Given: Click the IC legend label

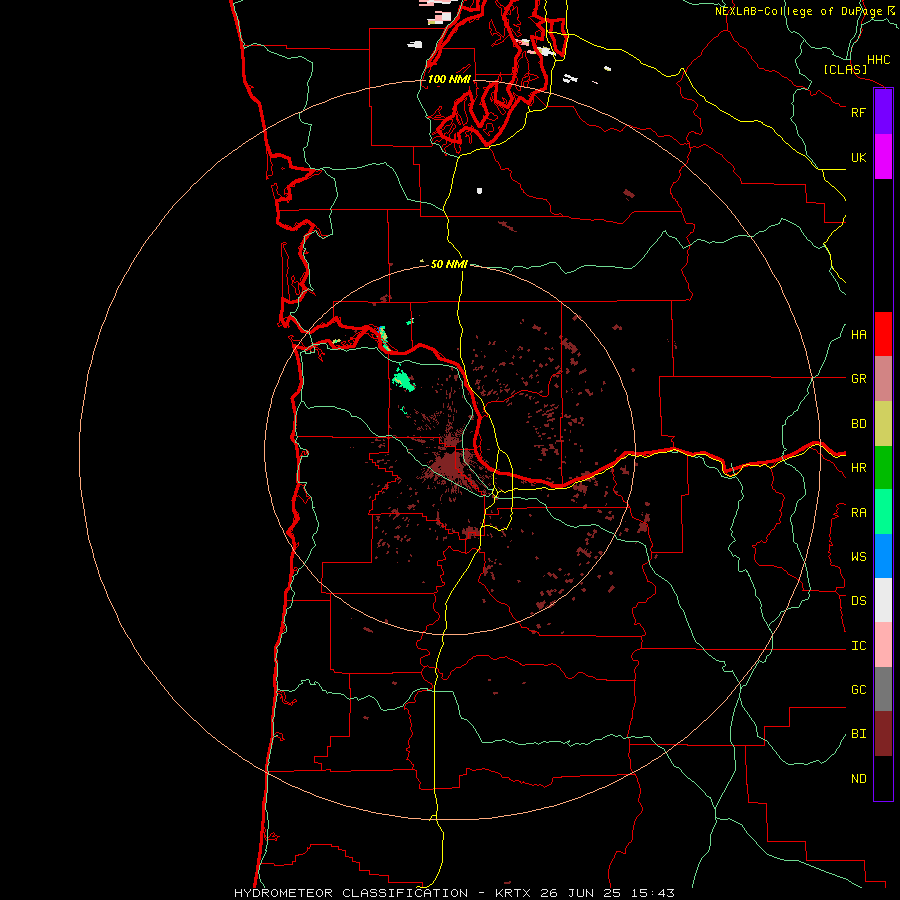Looking at the screenshot, I should pyautogui.click(x=858, y=646).
